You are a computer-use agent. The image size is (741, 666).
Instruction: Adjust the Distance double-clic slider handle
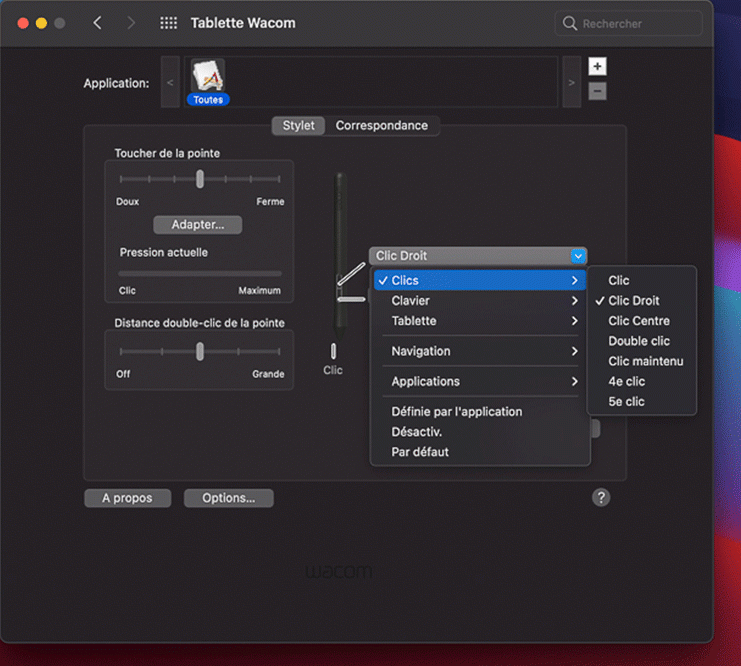tap(200, 352)
